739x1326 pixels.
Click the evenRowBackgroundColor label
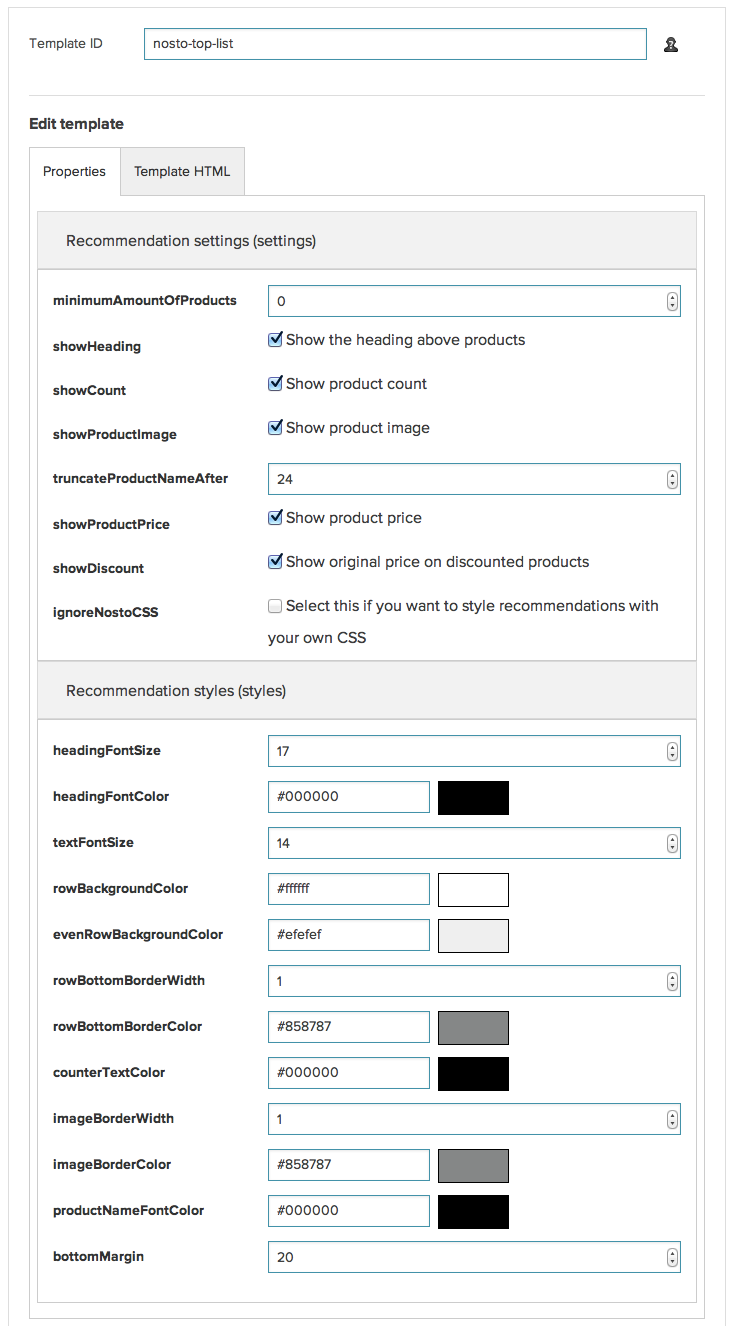(138, 935)
